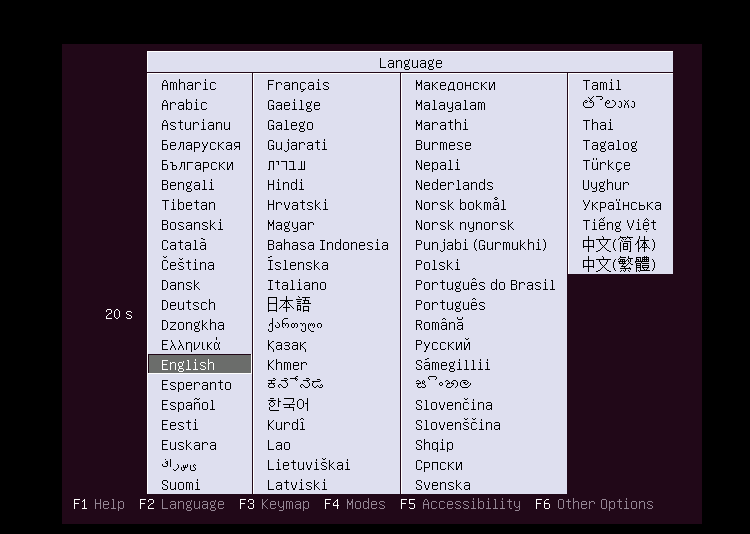Image resolution: width=750 pixels, height=534 pixels.
Task: Open F4 Modes menu
Action: (354, 504)
